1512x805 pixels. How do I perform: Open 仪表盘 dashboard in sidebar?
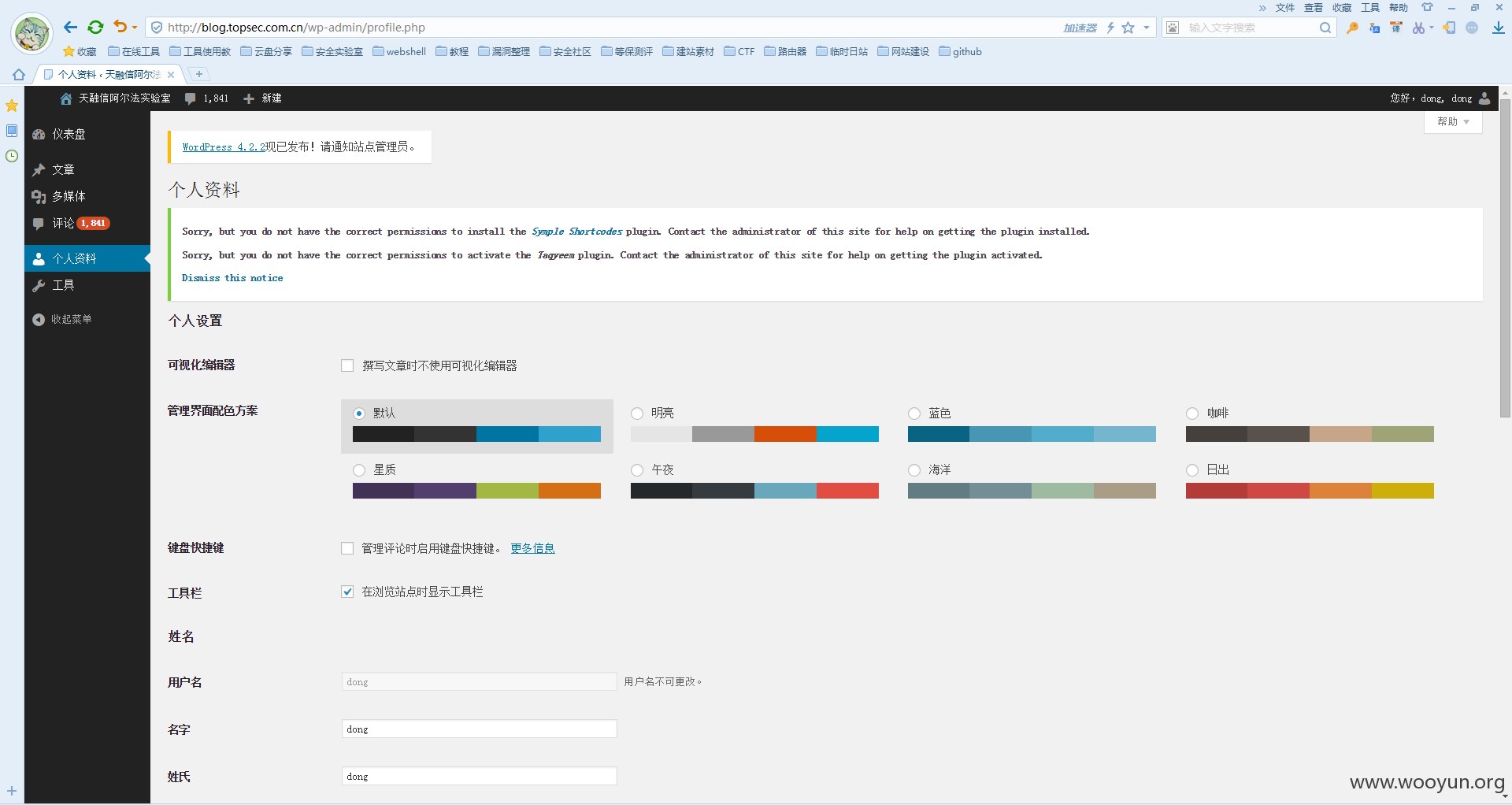click(87, 134)
